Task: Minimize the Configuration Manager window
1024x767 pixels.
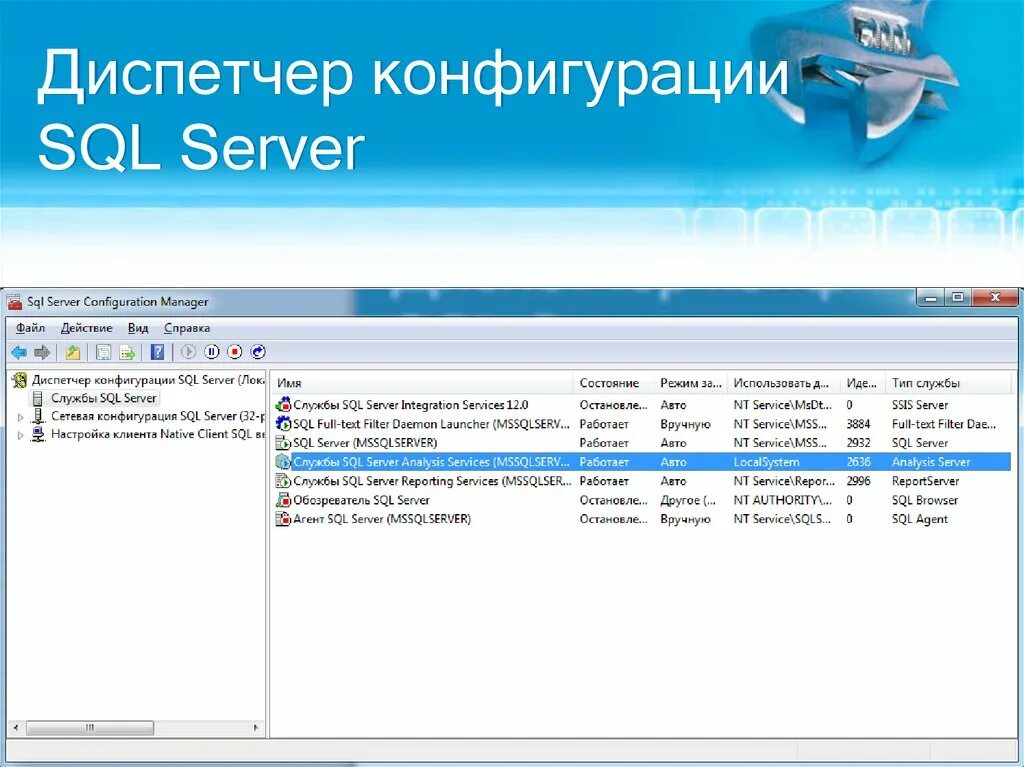Action: point(931,298)
